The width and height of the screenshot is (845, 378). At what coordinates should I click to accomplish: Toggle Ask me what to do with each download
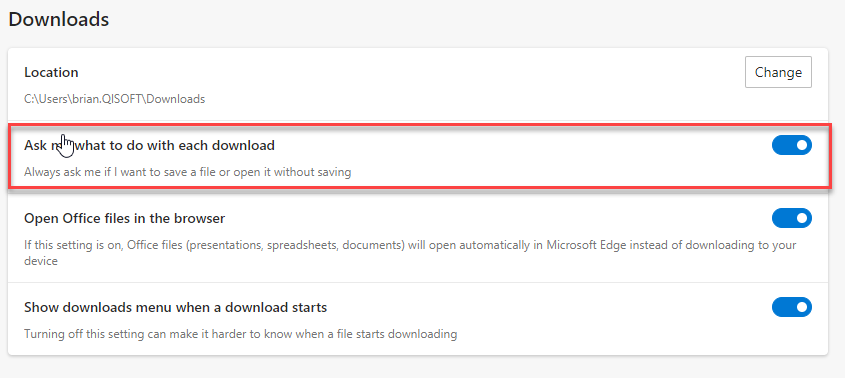[x=792, y=145]
